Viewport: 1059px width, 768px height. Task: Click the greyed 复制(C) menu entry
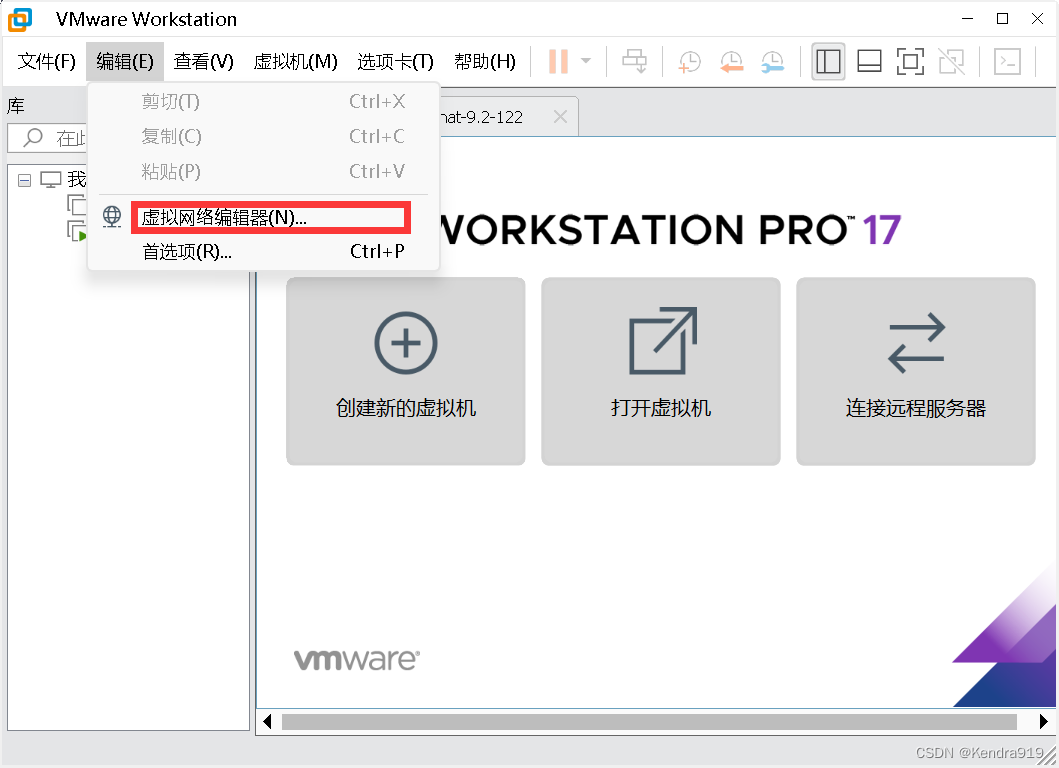pyautogui.click(x=264, y=136)
